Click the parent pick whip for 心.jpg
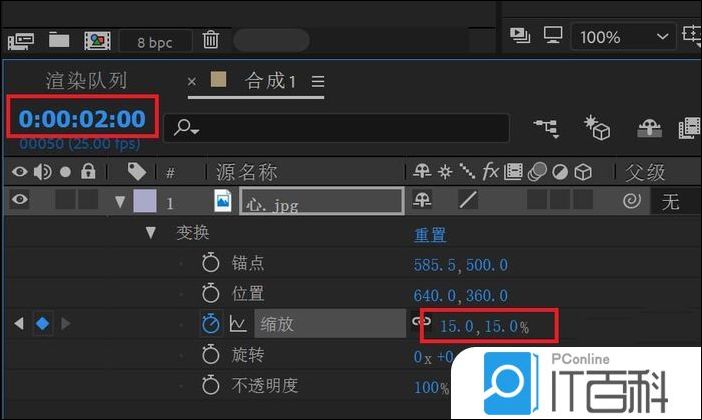 (632, 201)
